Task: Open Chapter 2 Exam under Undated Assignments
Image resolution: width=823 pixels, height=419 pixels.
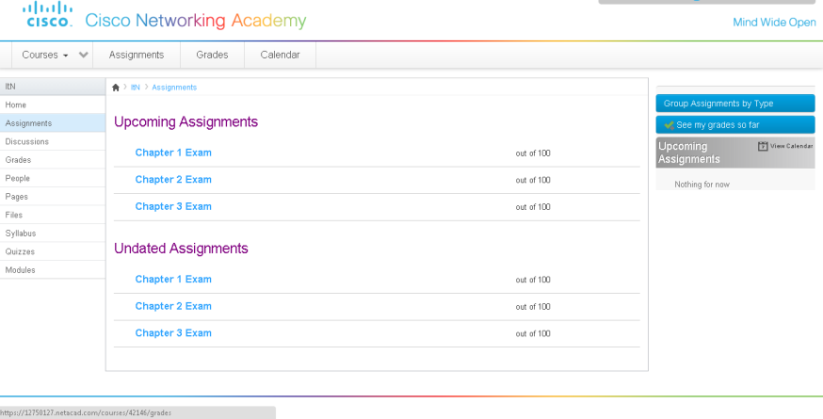Action: (173, 306)
